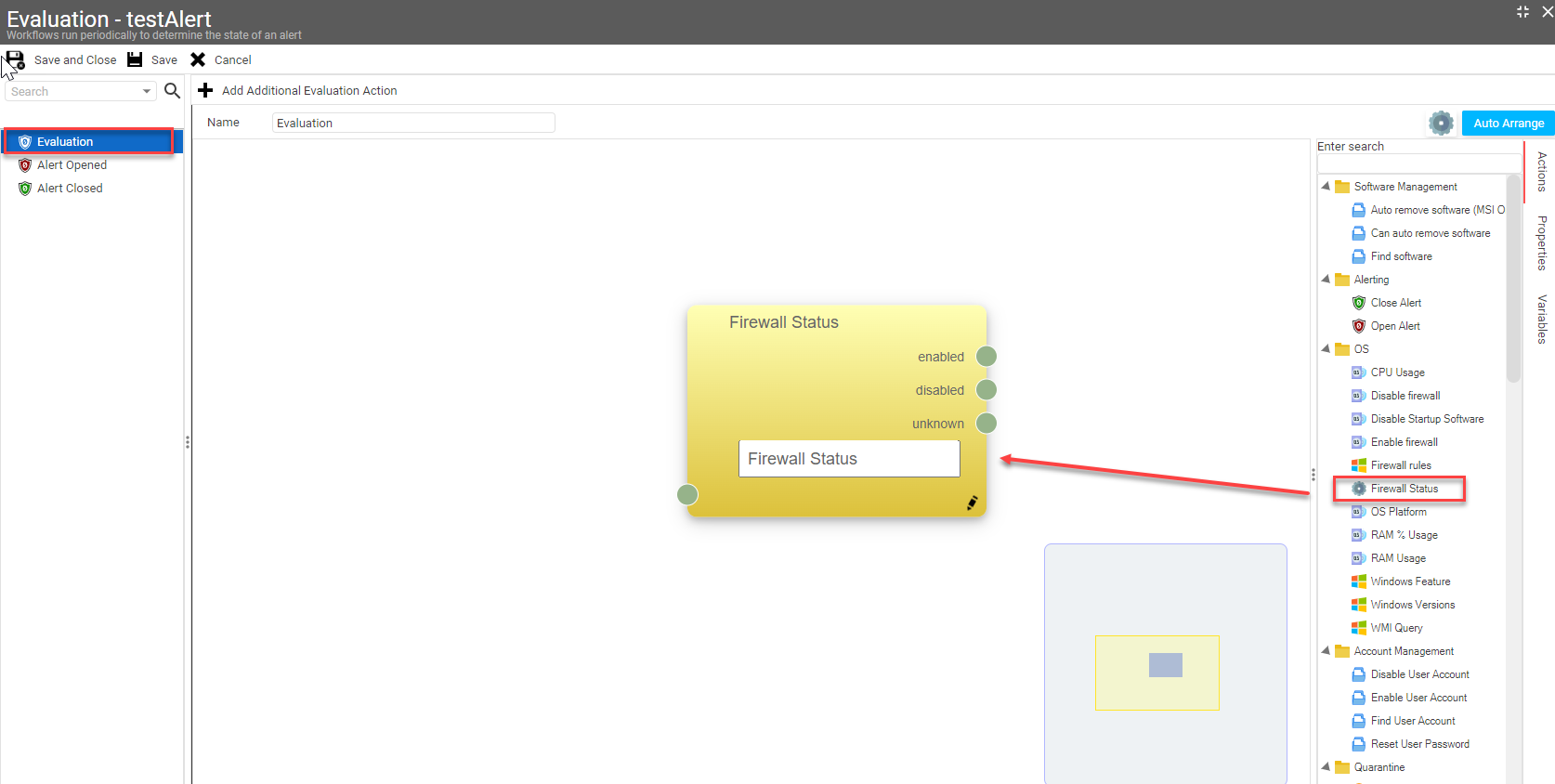Click the pencil edit icon on Firewall Status node
Image resolution: width=1555 pixels, height=784 pixels.
click(972, 503)
